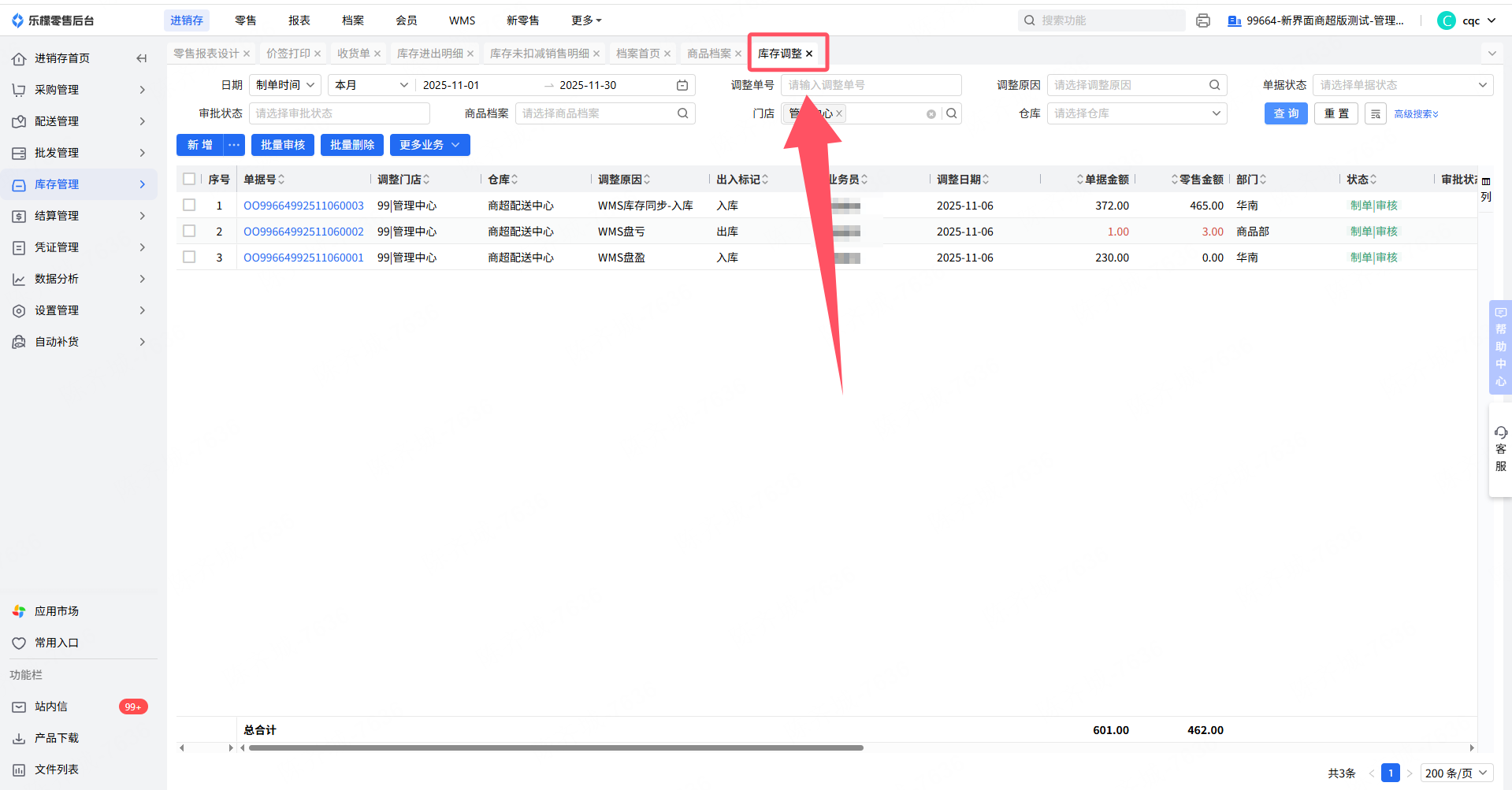Open 库存管理 in the sidebar
The image size is (1512, 790).
(x=79, y=184)
